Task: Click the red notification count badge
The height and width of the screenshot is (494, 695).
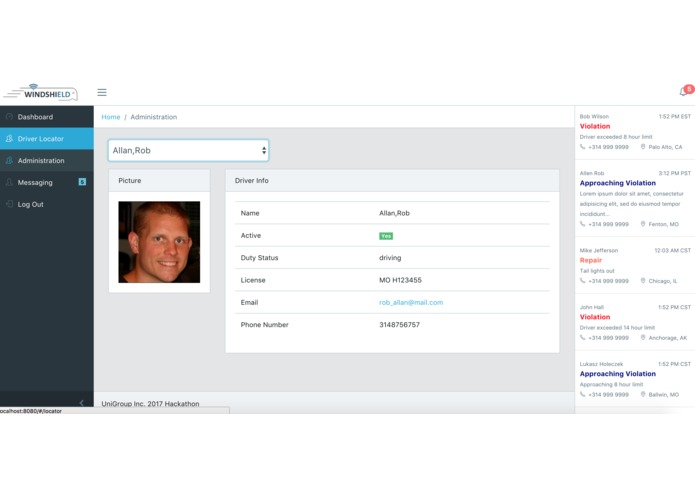Action: click(689, 89)
